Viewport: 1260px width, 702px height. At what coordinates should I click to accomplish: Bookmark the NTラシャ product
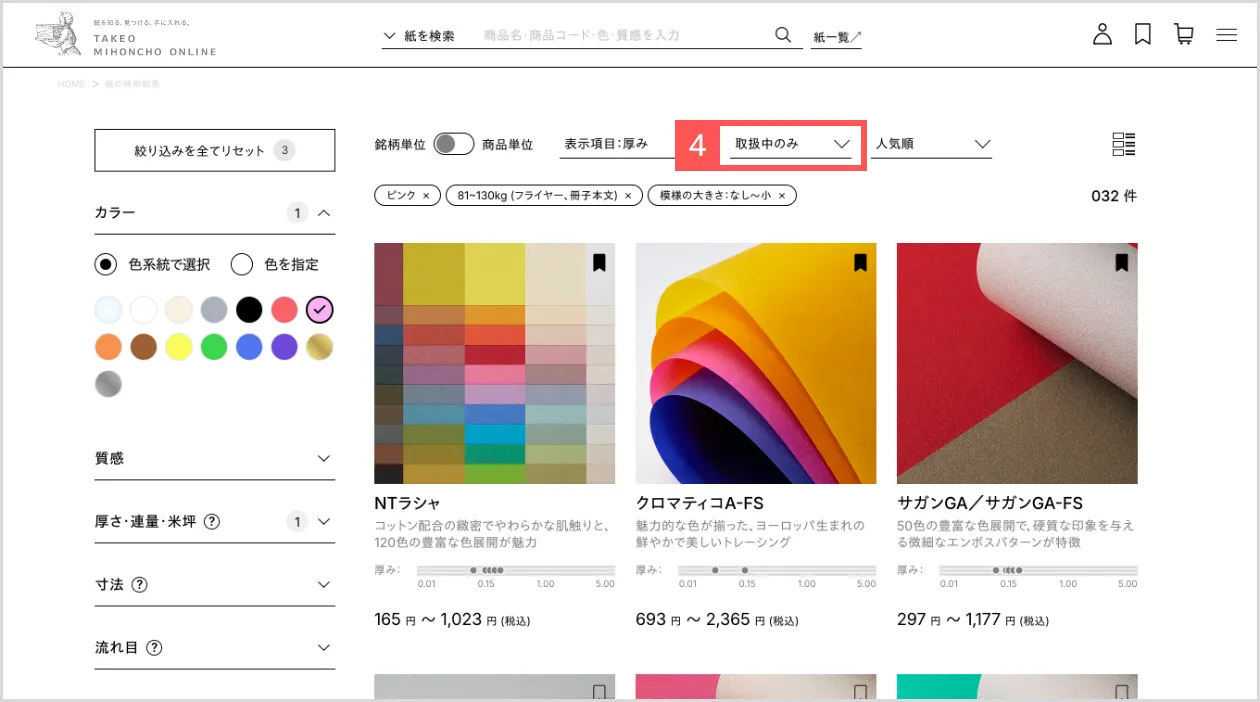coord(599,263)
